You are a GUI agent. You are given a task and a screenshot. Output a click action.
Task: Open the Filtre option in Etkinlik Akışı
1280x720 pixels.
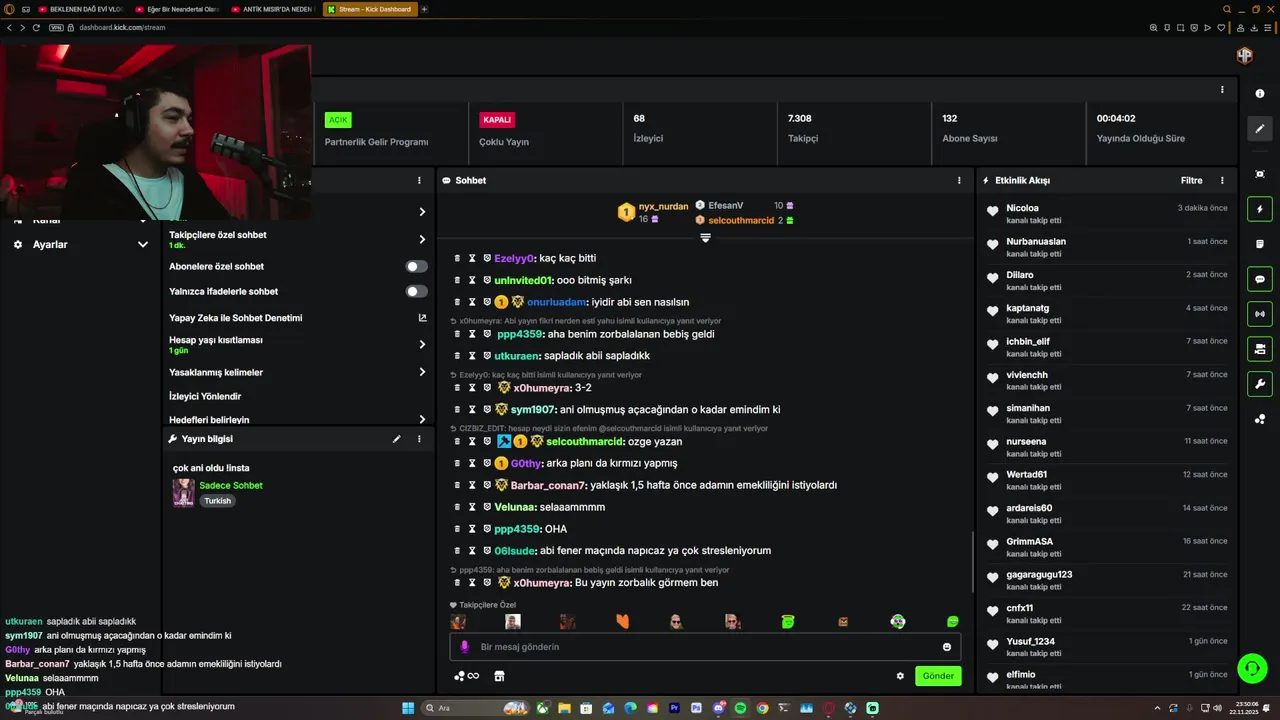pyautogui.click(x=1191, y=181)
